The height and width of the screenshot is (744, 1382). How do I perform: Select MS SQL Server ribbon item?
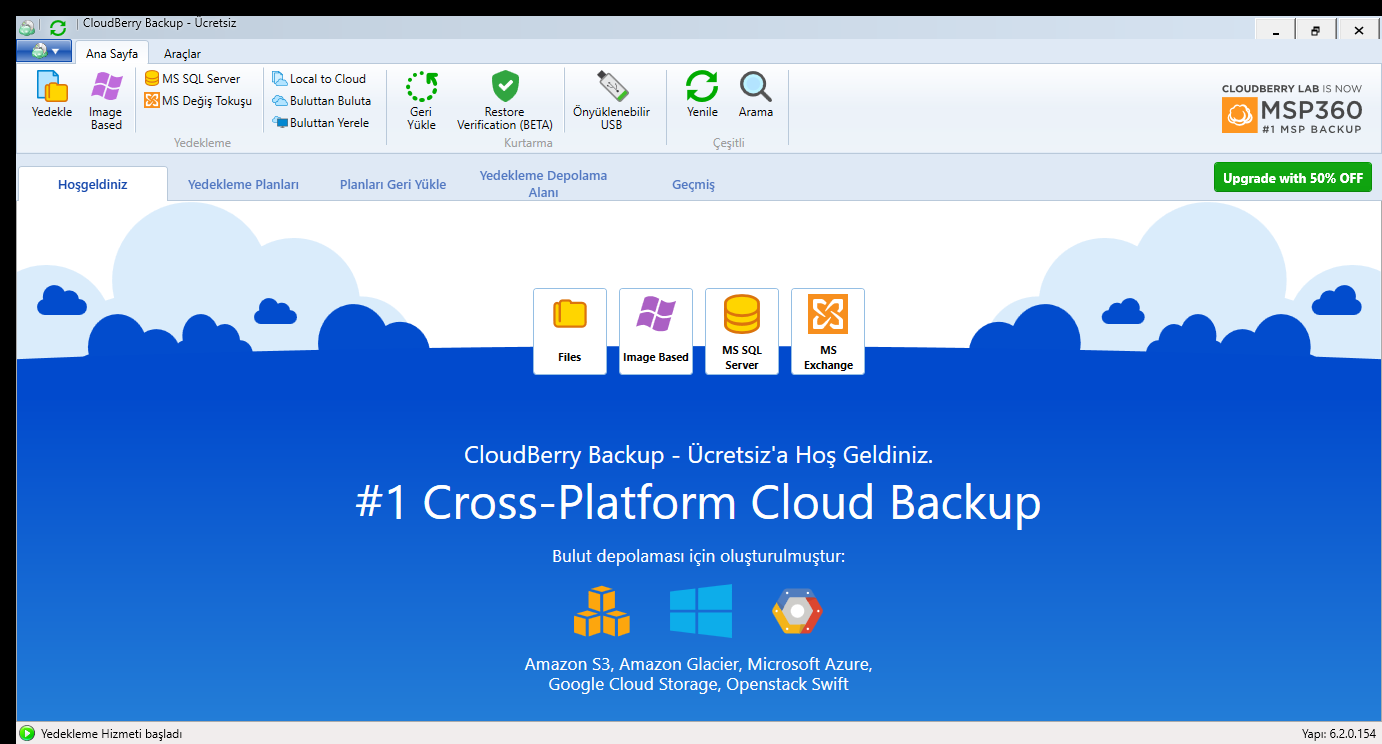point(193,79)
